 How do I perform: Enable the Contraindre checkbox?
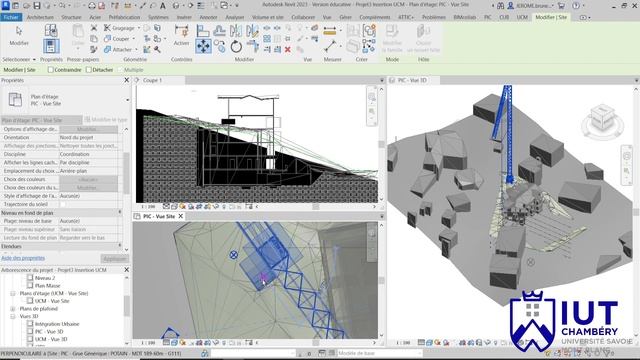pyautogui.click(x=51, y=70)
